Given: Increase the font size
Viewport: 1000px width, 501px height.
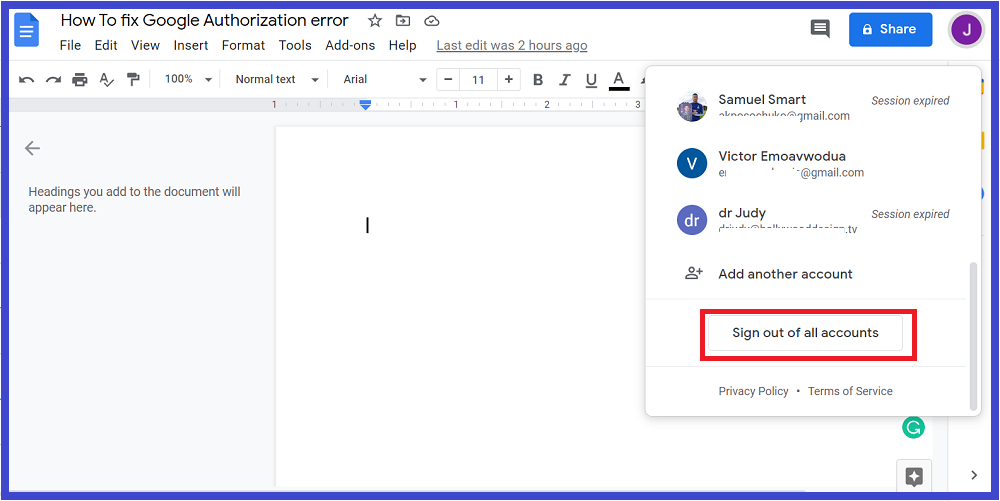Looking at the screenshot, I should (x=509, y=80).
